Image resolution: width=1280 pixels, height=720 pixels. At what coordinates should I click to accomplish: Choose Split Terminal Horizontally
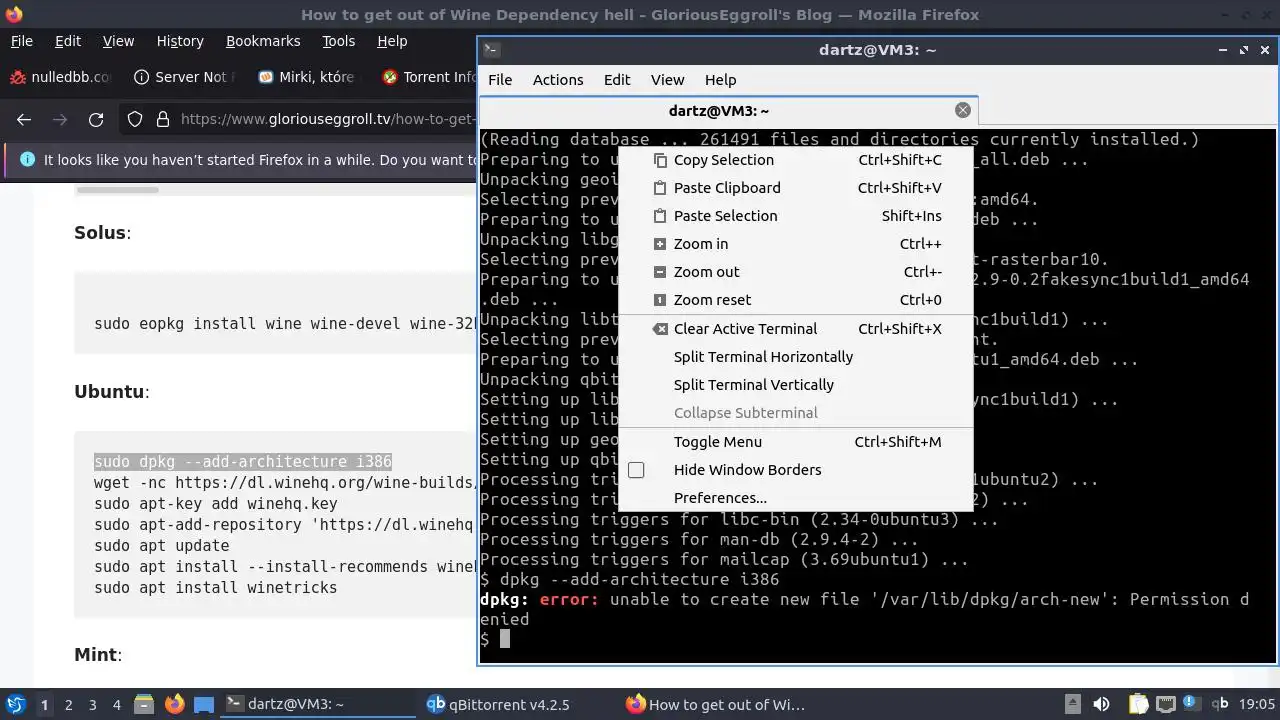(796, 357)
